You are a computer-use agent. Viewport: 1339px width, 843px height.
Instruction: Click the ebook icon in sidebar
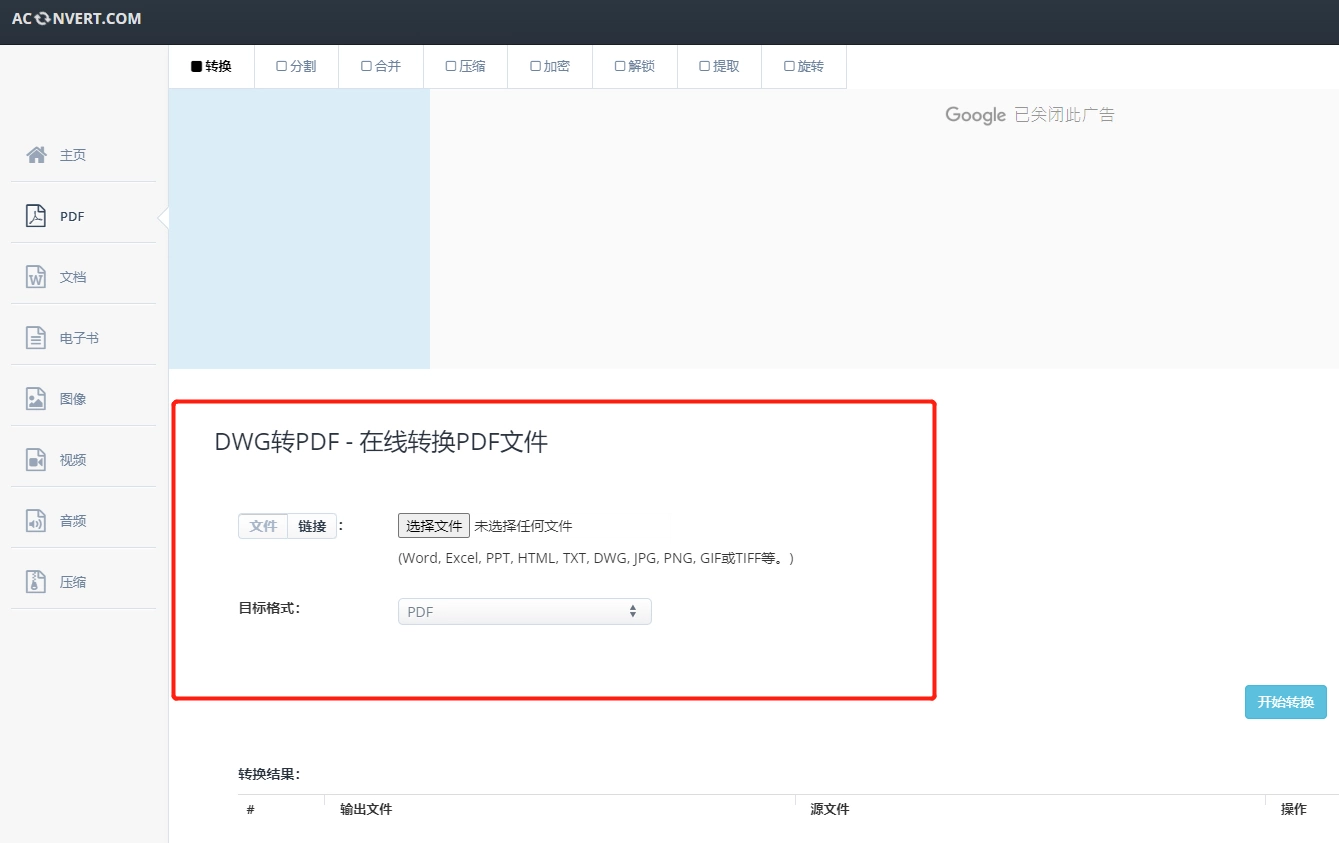[36, 337]
